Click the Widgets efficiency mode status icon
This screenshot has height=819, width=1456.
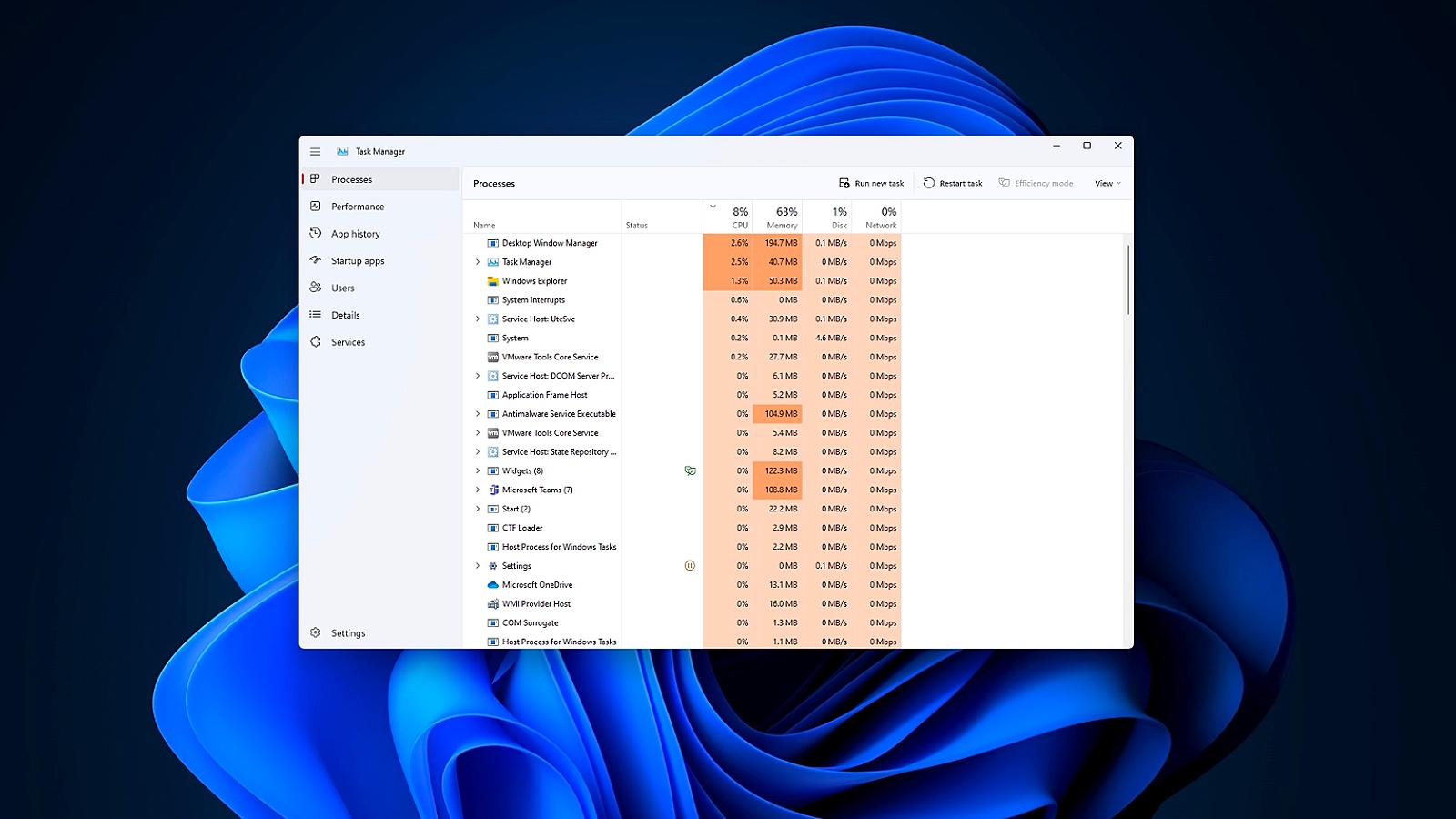pyautogui.click(x=690, y=470)
